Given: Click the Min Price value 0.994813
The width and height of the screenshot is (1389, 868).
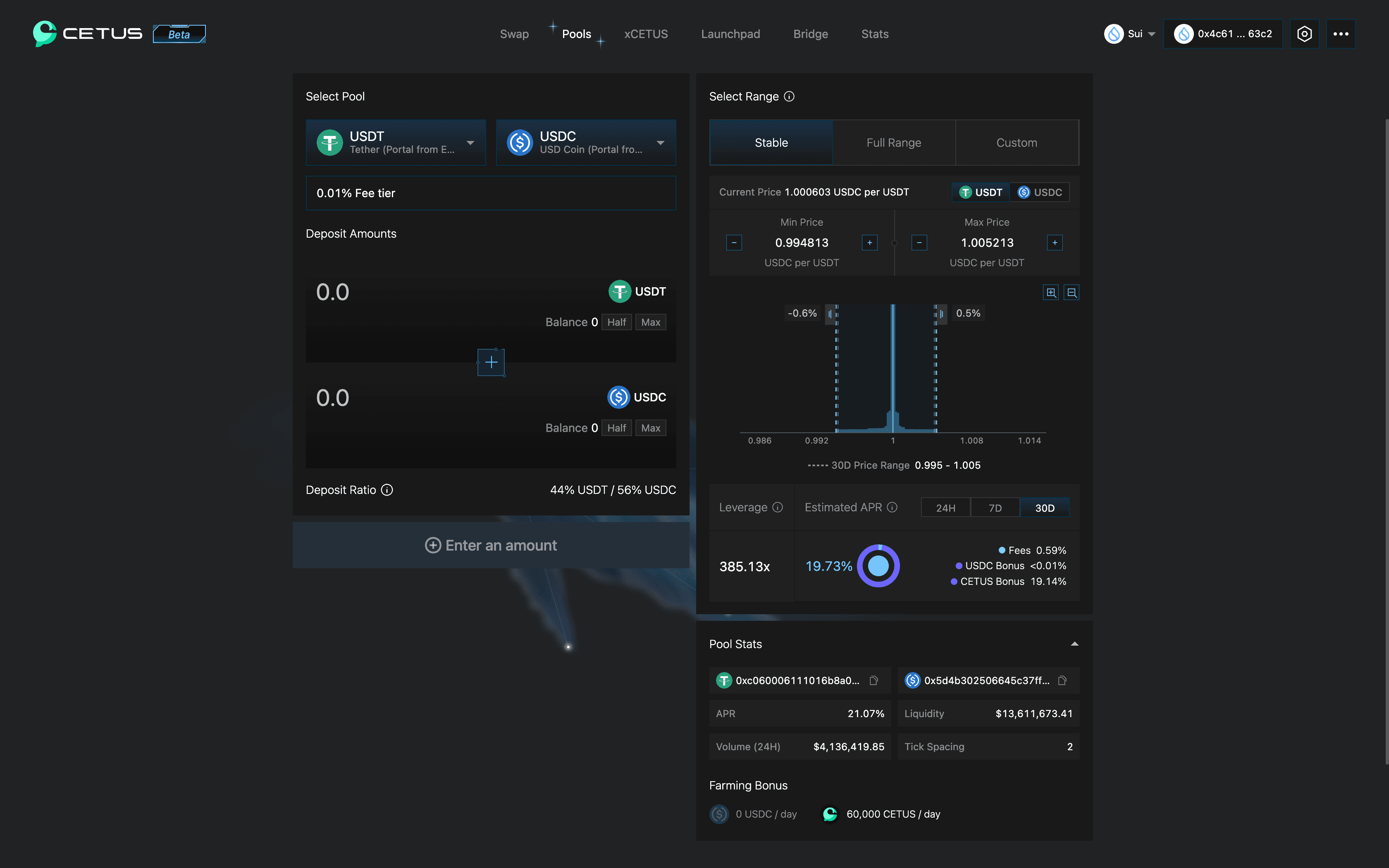Looking at the screenshot, I should coord(802,243).
